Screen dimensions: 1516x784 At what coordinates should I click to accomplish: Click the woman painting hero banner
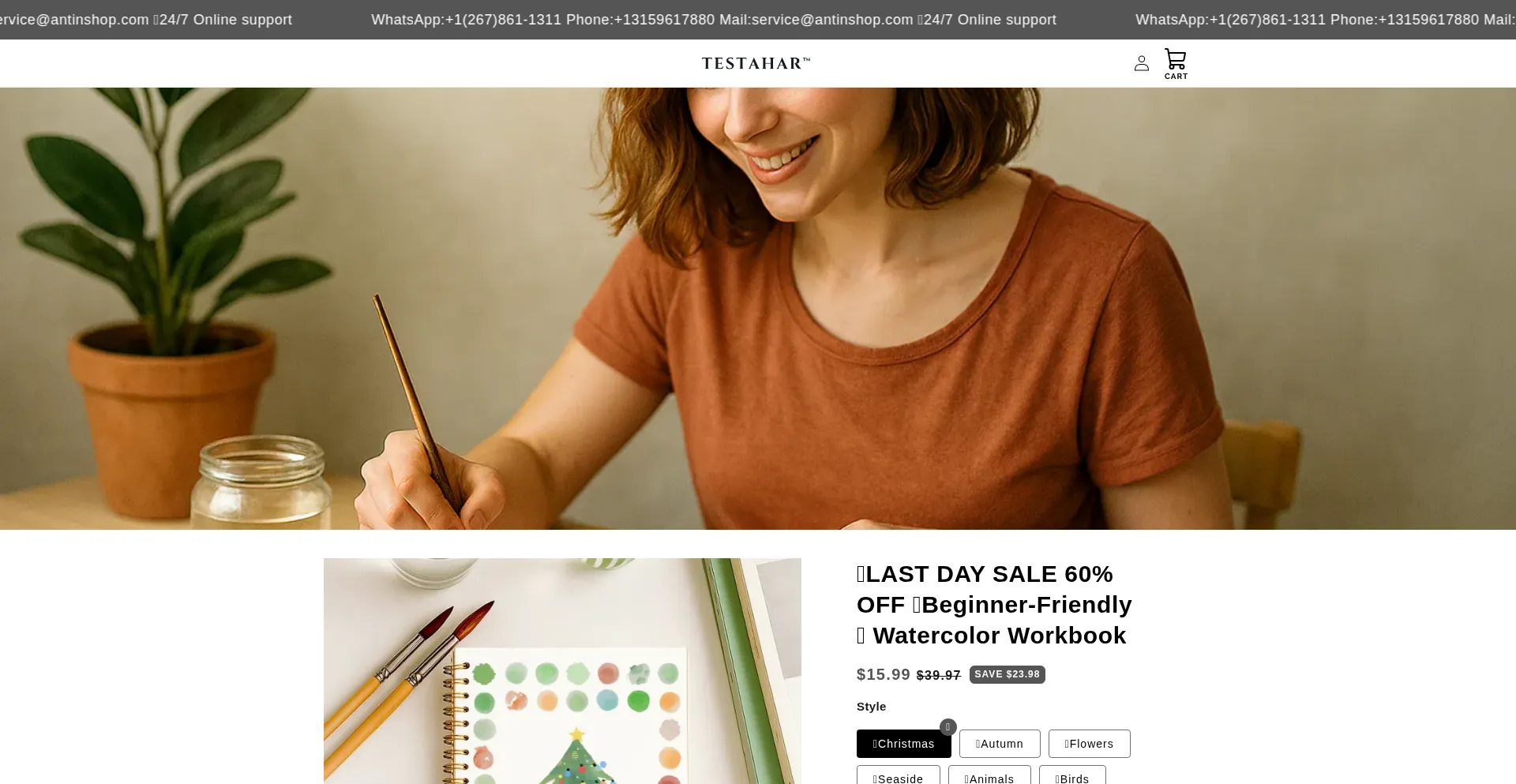[x=758, y=308]
